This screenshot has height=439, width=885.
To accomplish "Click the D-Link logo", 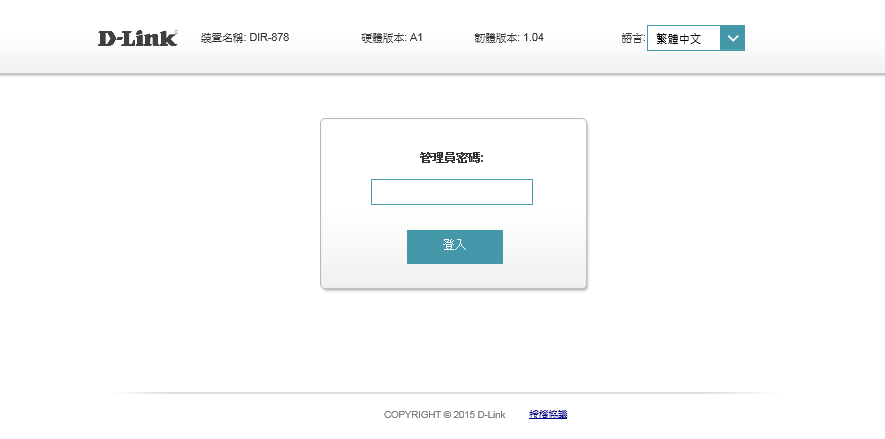I will pyautogui.click(x=137, y=38).
